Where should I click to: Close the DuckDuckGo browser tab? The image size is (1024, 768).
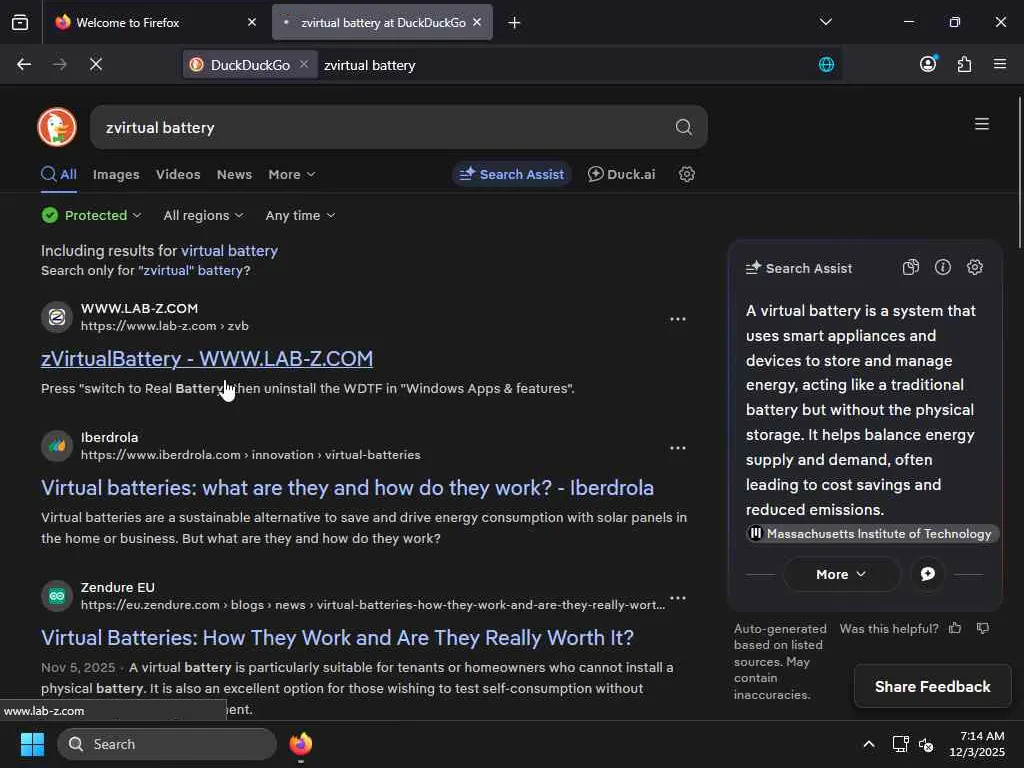[477, 22]
